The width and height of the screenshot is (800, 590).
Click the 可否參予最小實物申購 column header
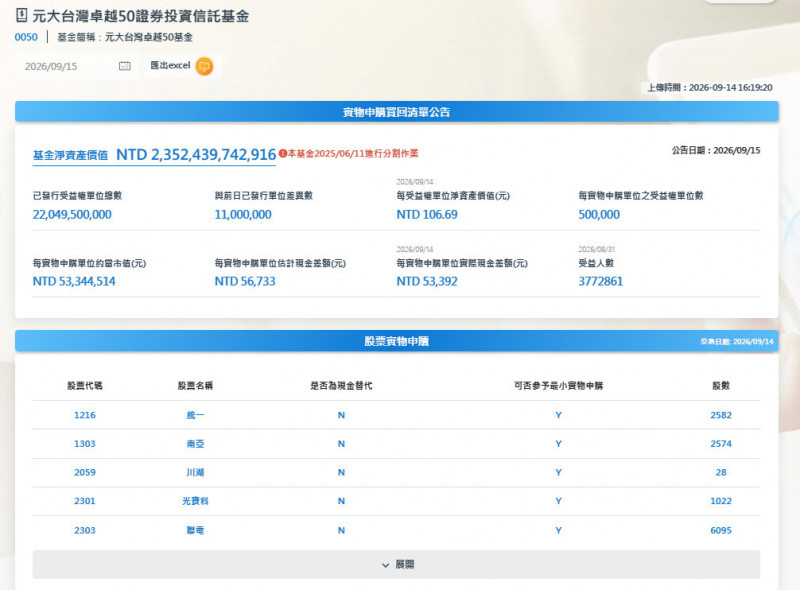click(x=559, y=385)
